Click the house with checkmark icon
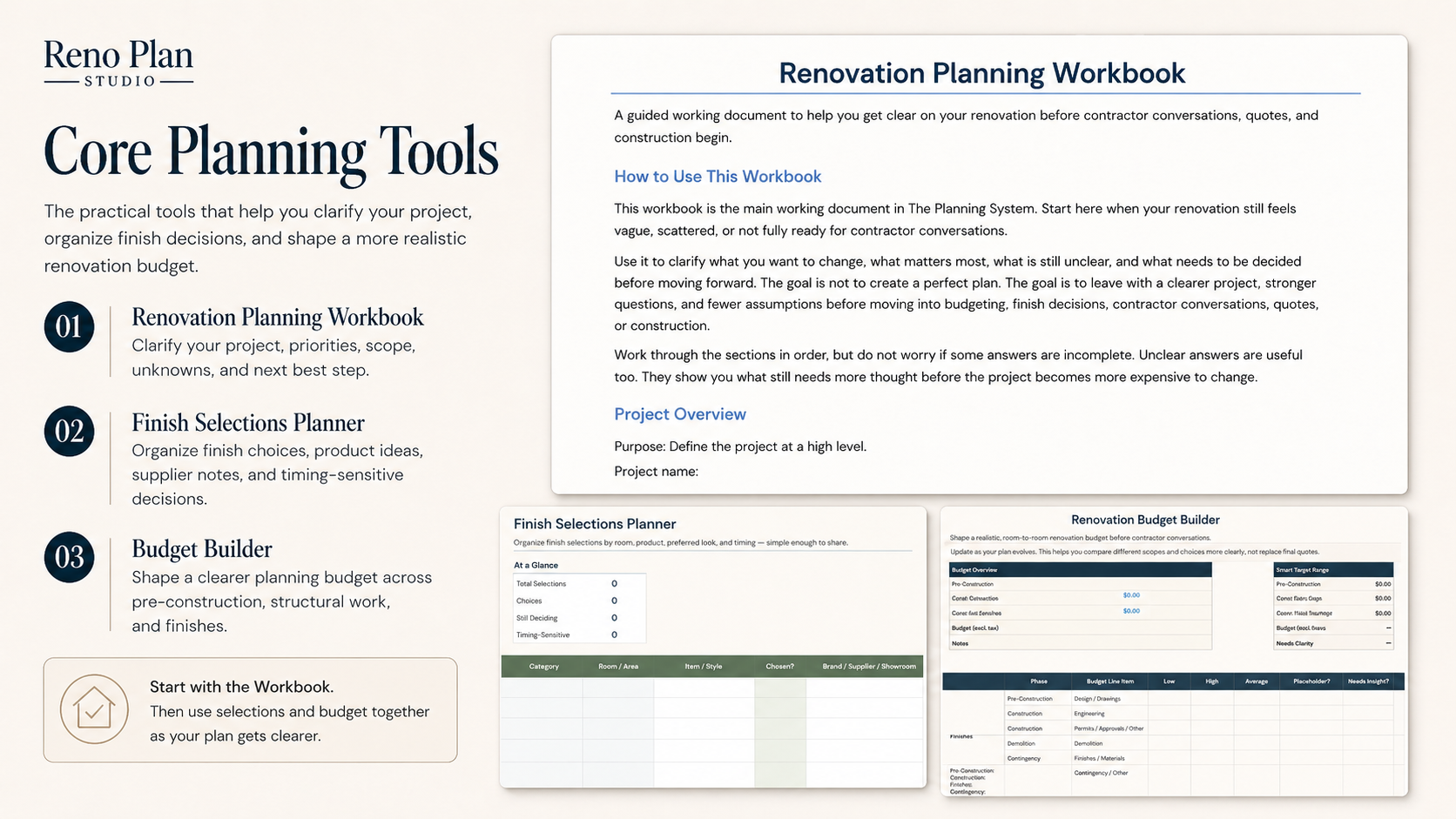The height and width of the screenshot is (819, 1456). (x=94, y=709)
